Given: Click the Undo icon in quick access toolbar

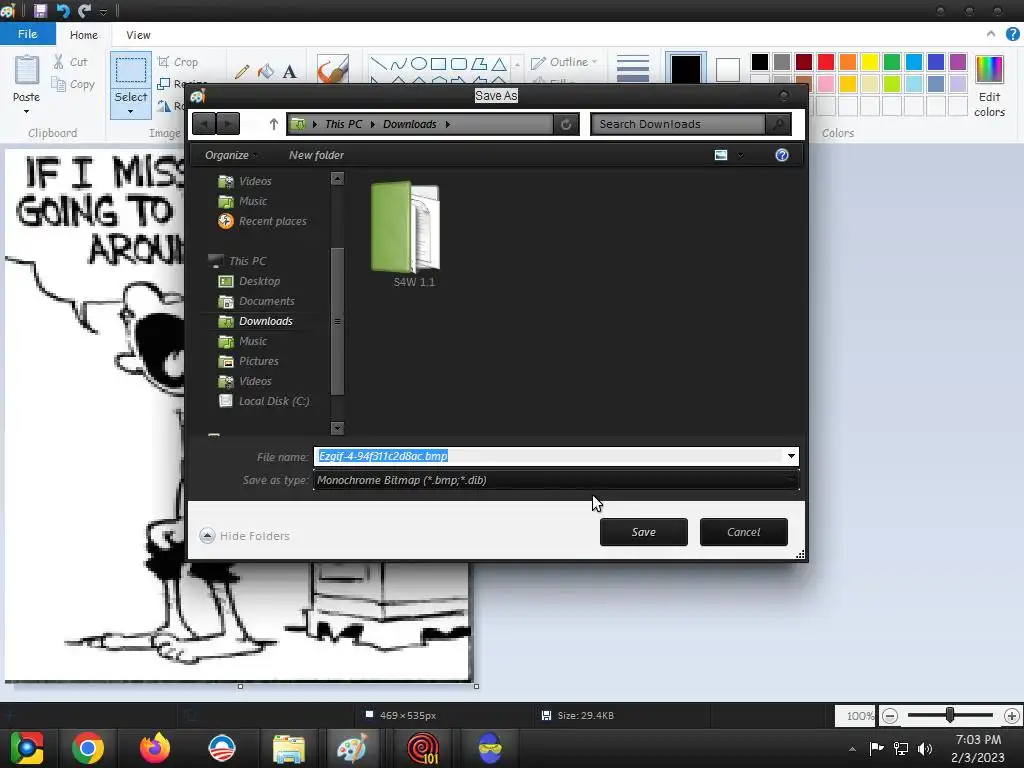Looking at the screenshot, I should (63, 10).
